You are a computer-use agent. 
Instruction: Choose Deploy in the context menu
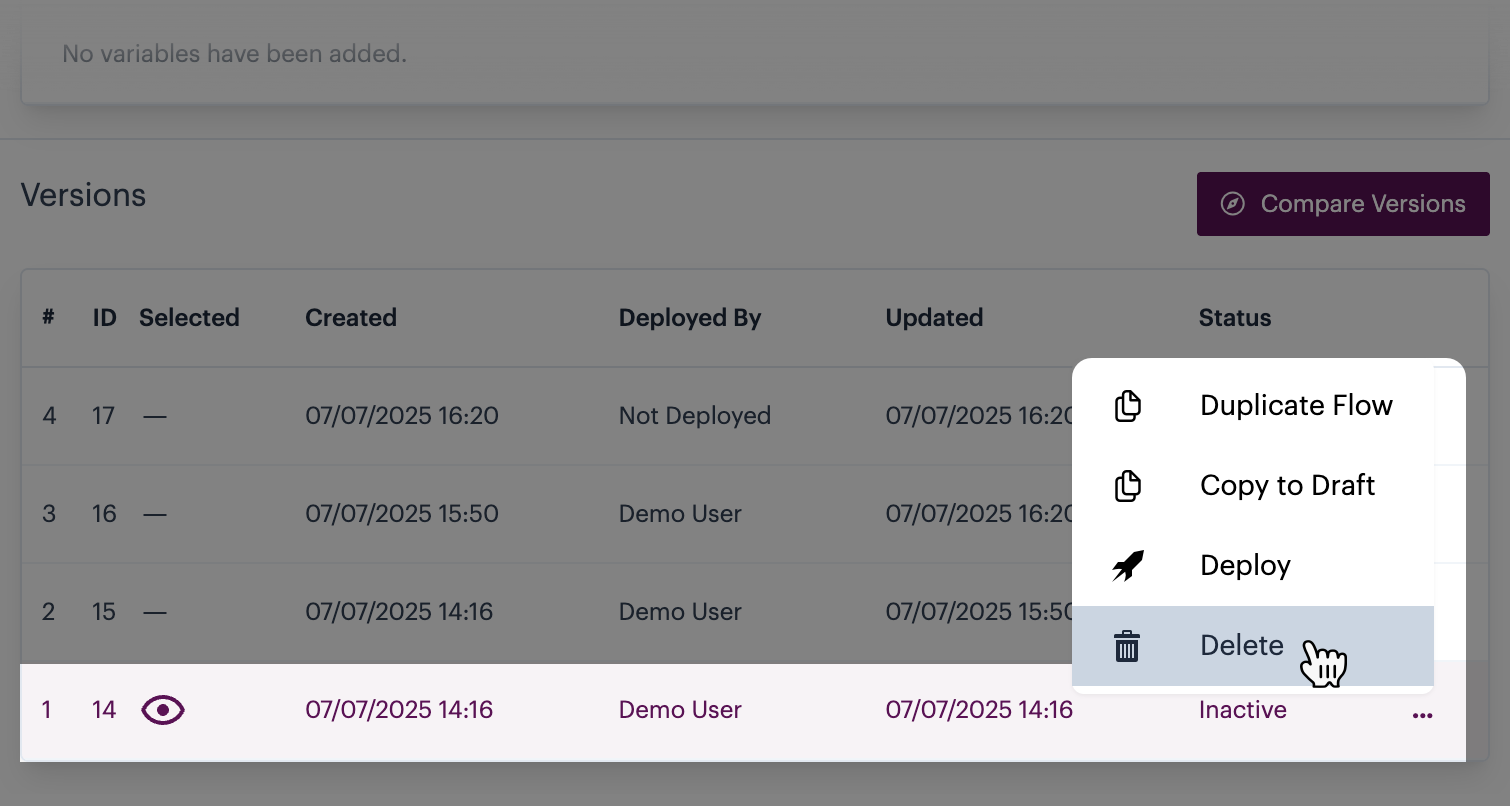tap(1245, 566)
